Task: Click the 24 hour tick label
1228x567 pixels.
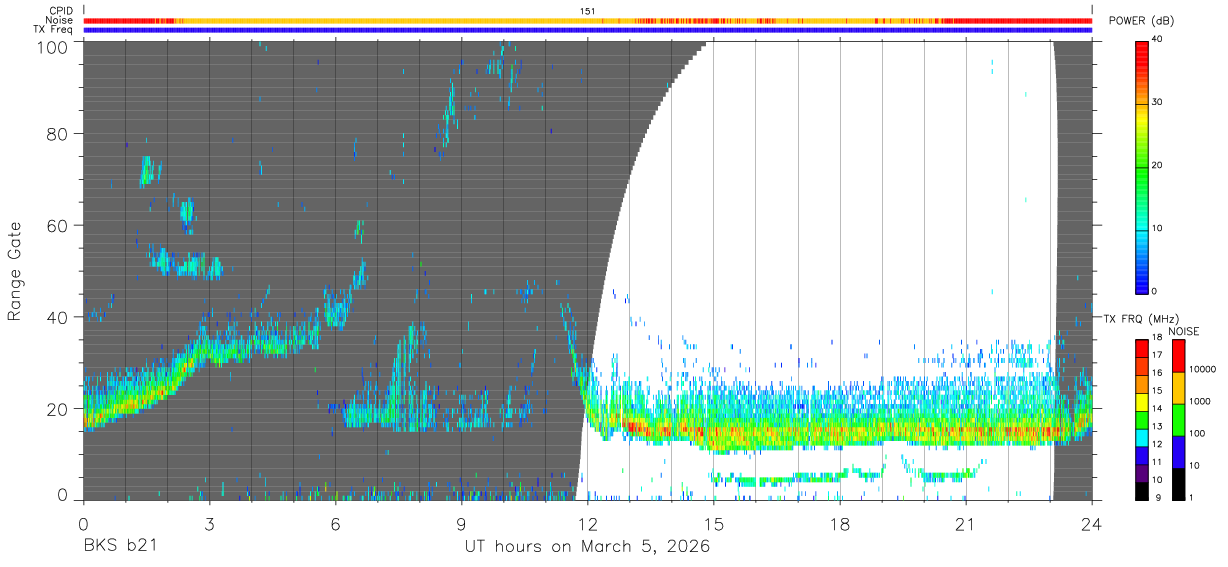Action: [x=1092, y=522]
